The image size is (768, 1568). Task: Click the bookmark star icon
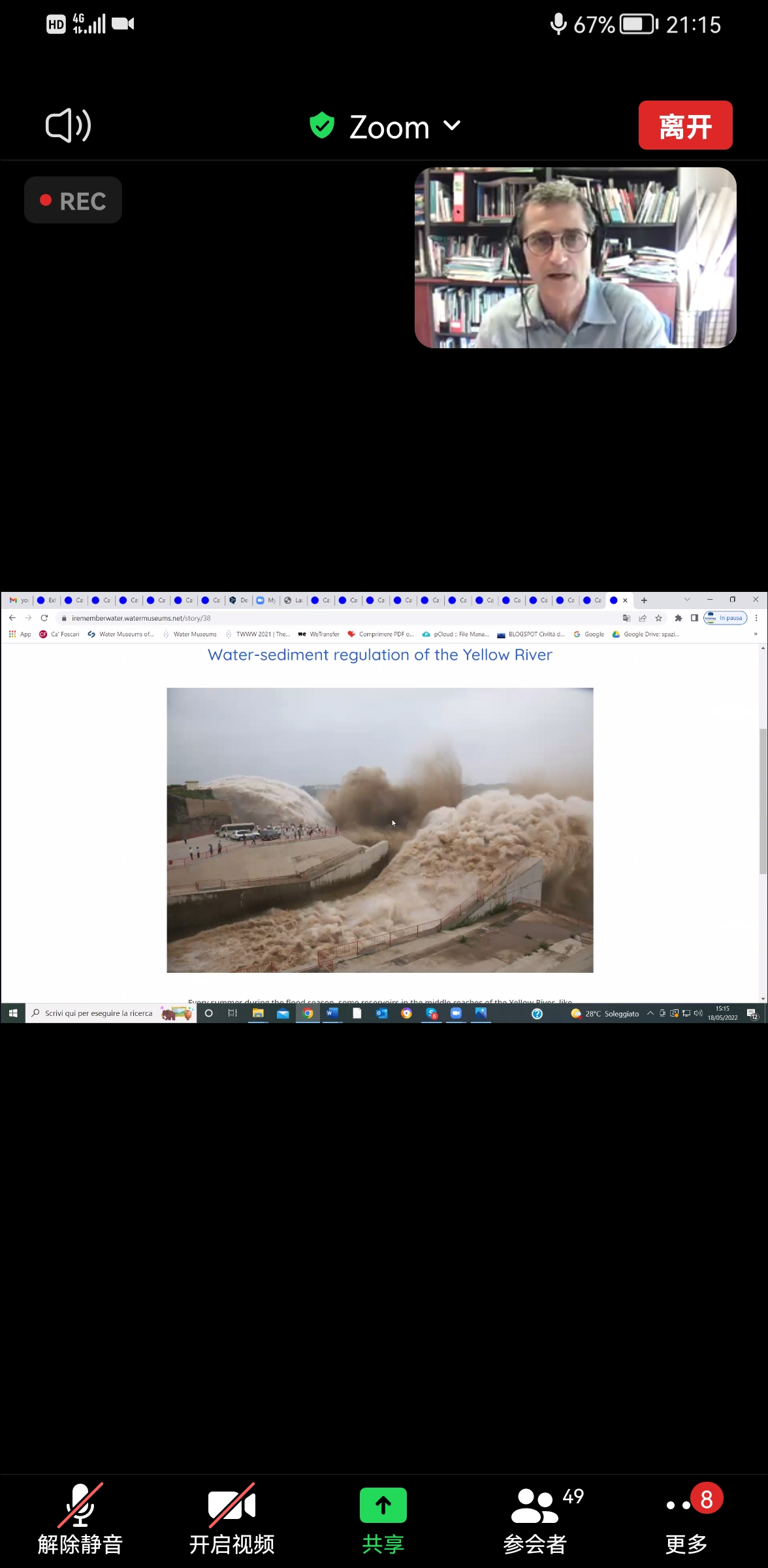coord(658,618)
